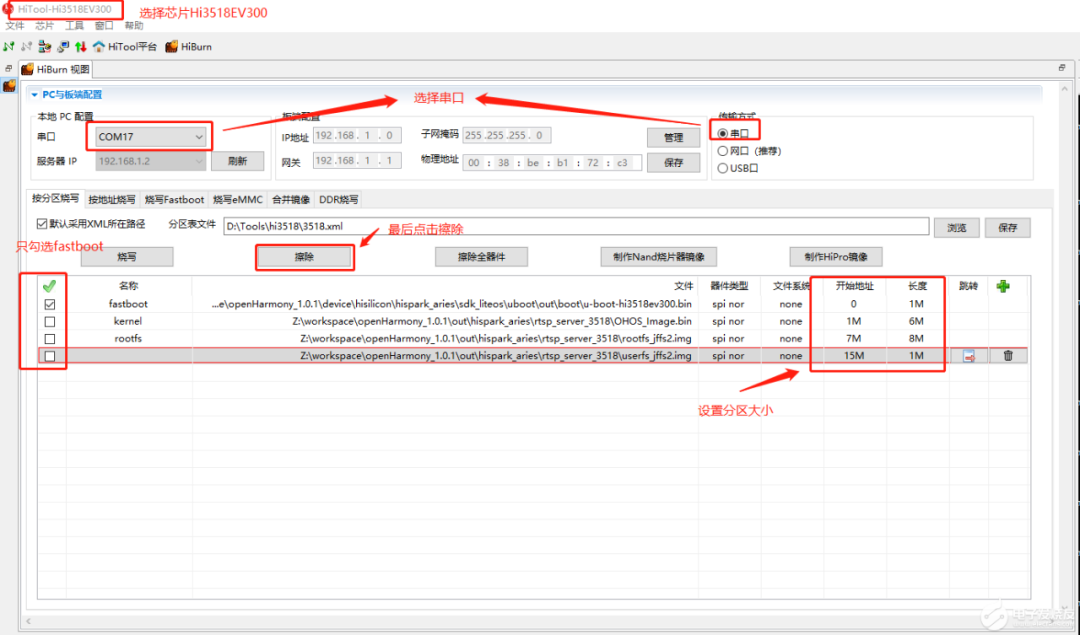Click the add partition green plus icon
This screenshot has width=1080, height=635.
[1003, 287]
